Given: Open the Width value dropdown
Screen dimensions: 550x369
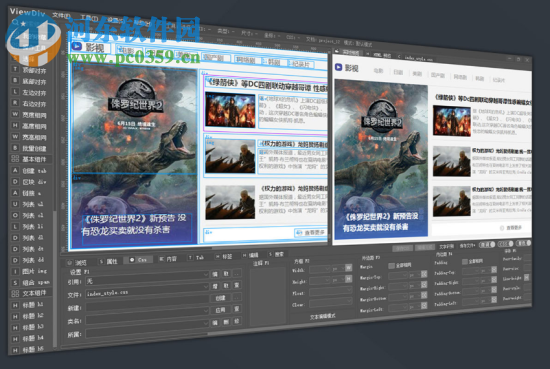Looking at the screenshot, I should coord(320,269).
